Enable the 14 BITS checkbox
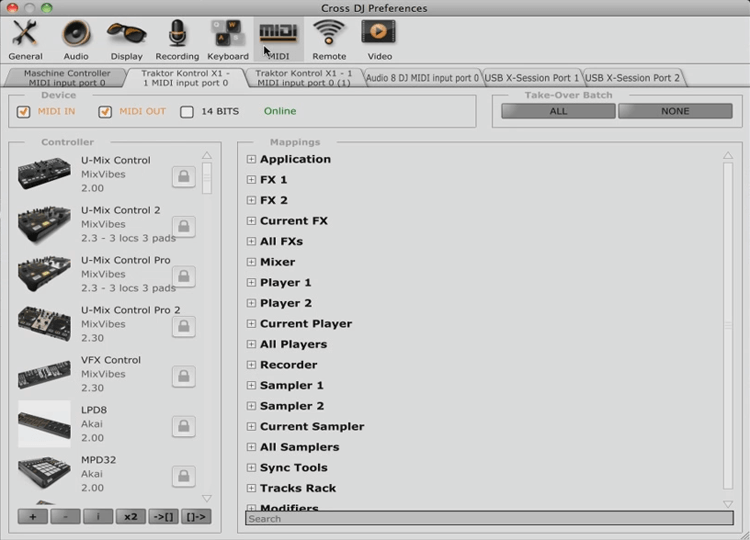Image resolution: width=750 pixels, height=540 pixels. [x=187, y=111]
